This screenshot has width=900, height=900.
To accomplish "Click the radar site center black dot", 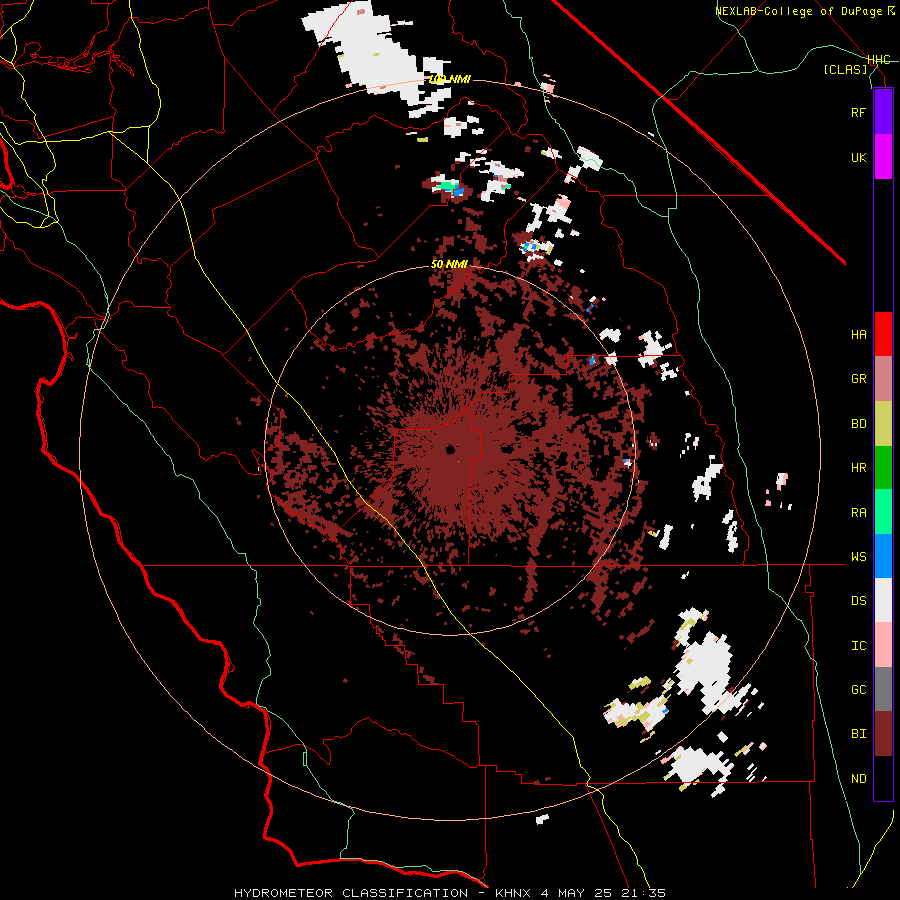I will [x=450, y=449].
